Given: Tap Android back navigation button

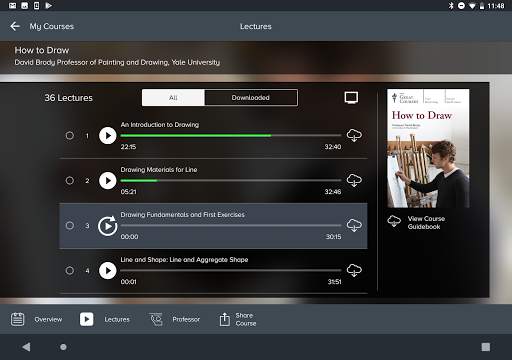Looking at the screenshot, I should click(26, 347).
